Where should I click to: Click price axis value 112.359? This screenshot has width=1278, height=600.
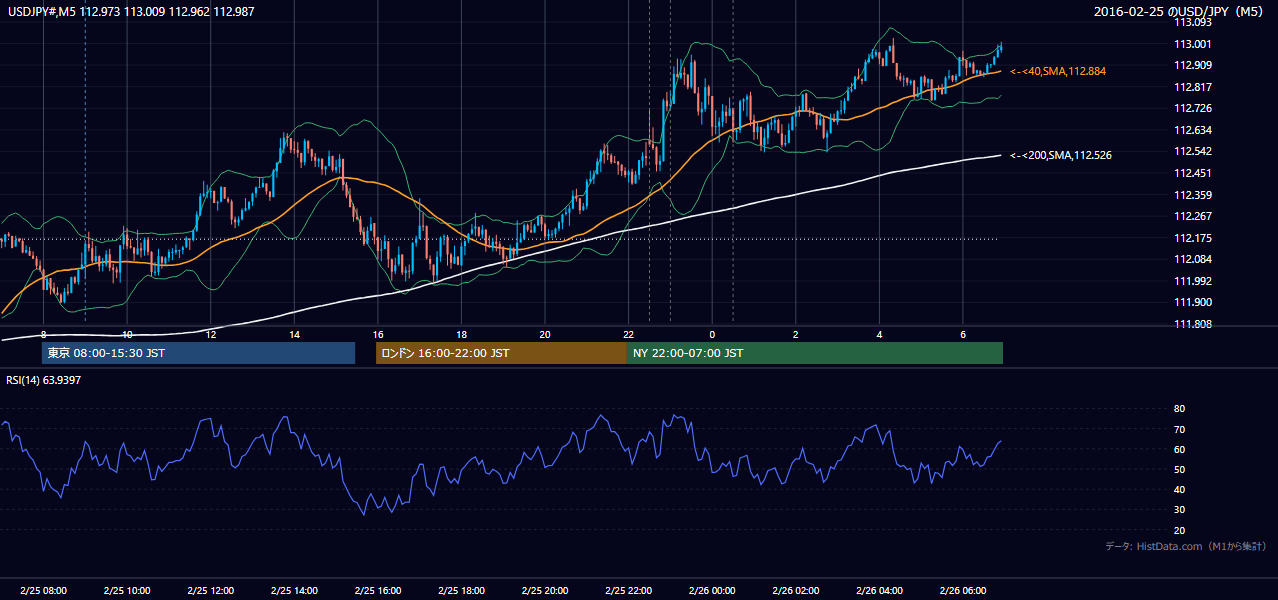[x=1194, y=195]
